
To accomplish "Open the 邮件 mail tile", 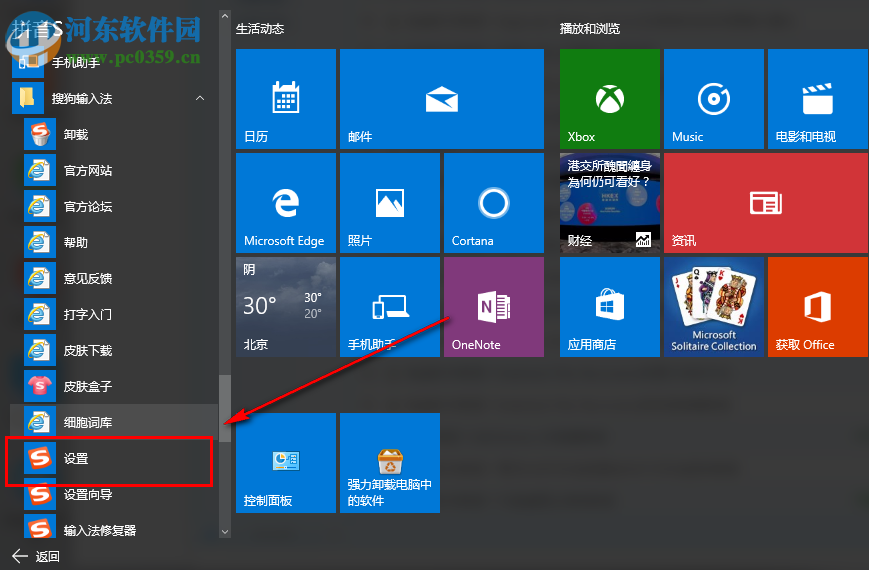I will (442, 99).
